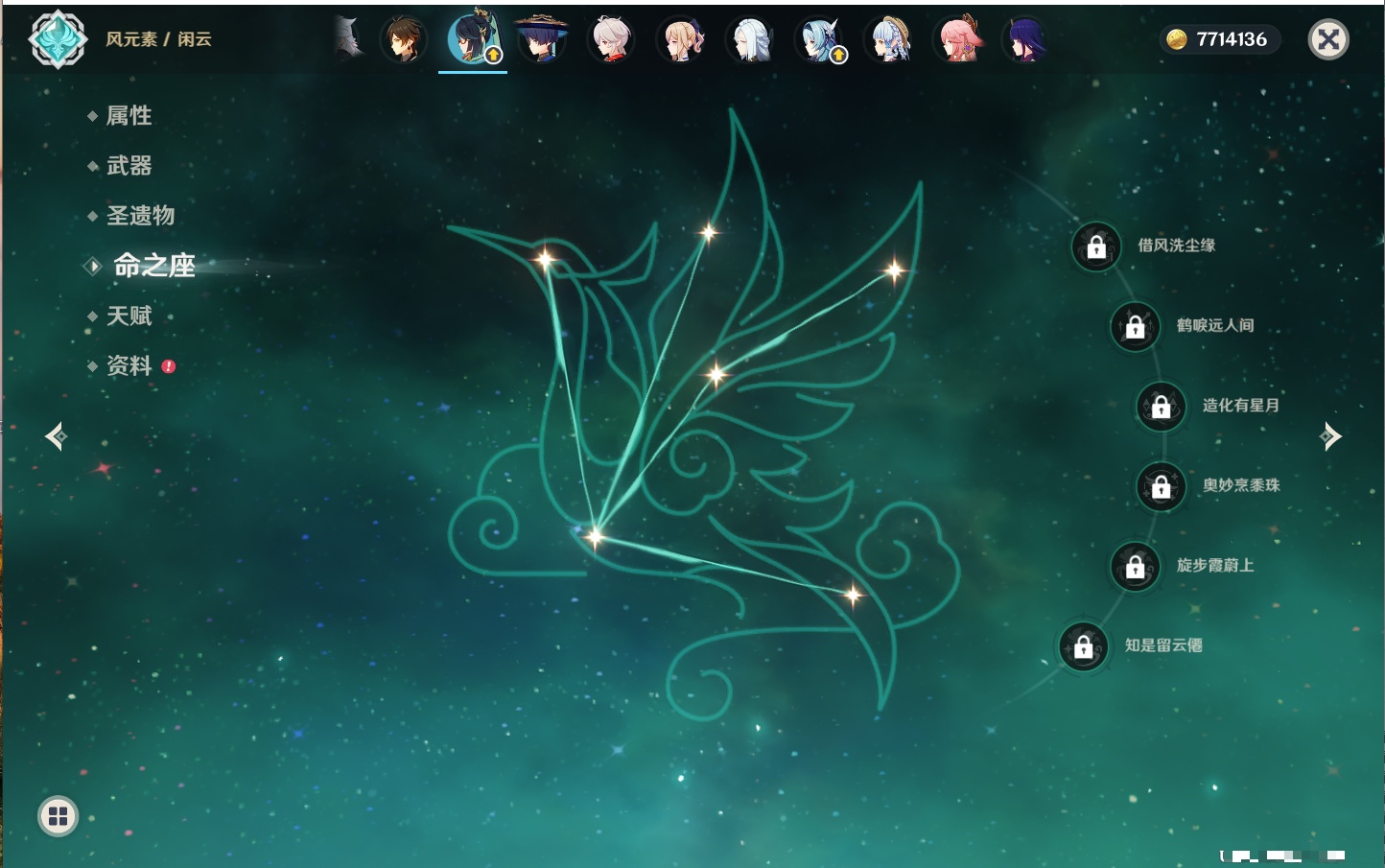Click the locked 借风洗尘缘 constellation node

click(x=1096, y=246)
